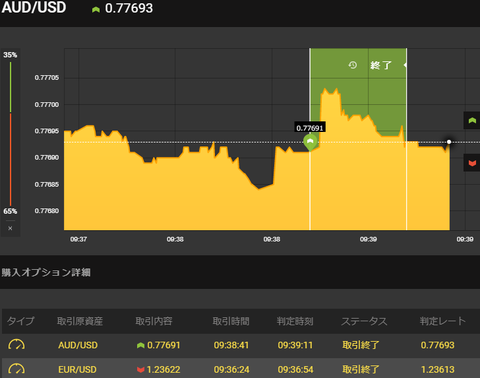Viewport: 480px width, 378px height.
Task: Open the EUR/USD trade row
Action: tap(241, 369)
